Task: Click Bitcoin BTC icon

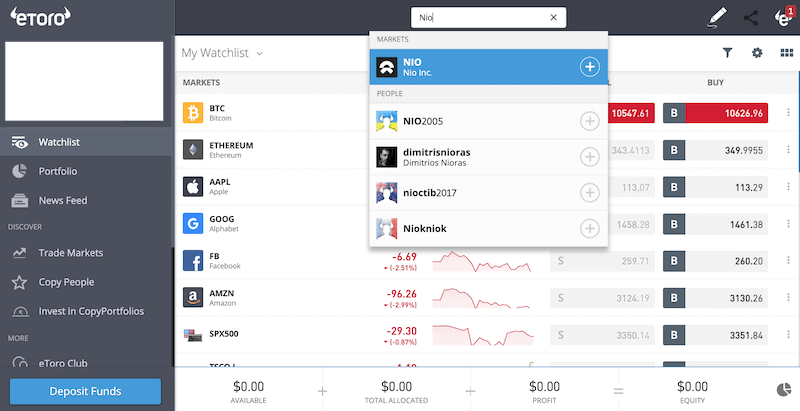Action: click(193, 113)
